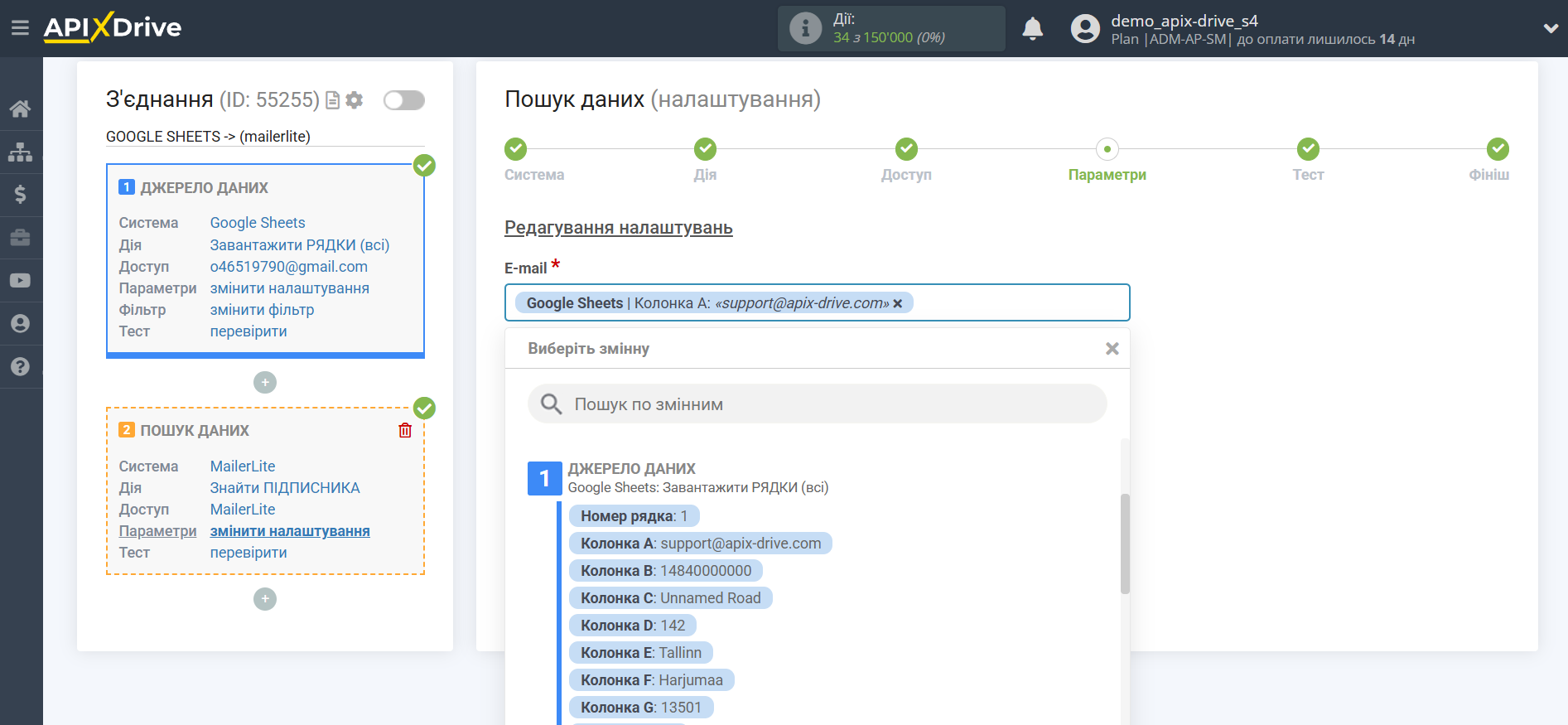Viewport: 1568px width, 725px height.
Task: Go to the Параметри step
Action: tap(1107, 149)
